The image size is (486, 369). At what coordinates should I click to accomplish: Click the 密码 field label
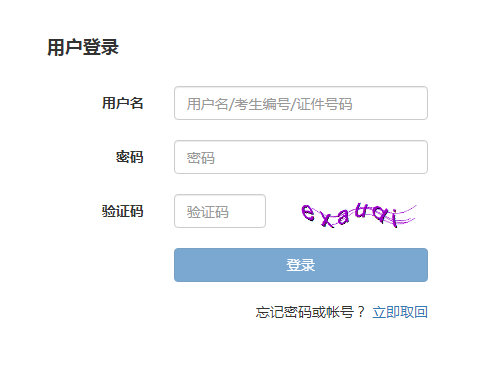click(130, 157)
